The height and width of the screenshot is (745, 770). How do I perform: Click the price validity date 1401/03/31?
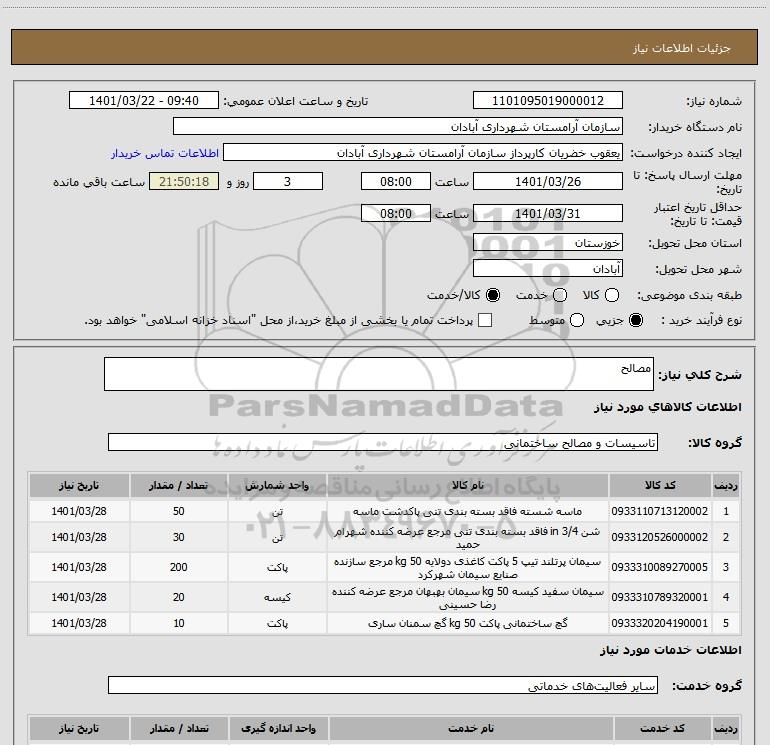[x=548, y=214]
